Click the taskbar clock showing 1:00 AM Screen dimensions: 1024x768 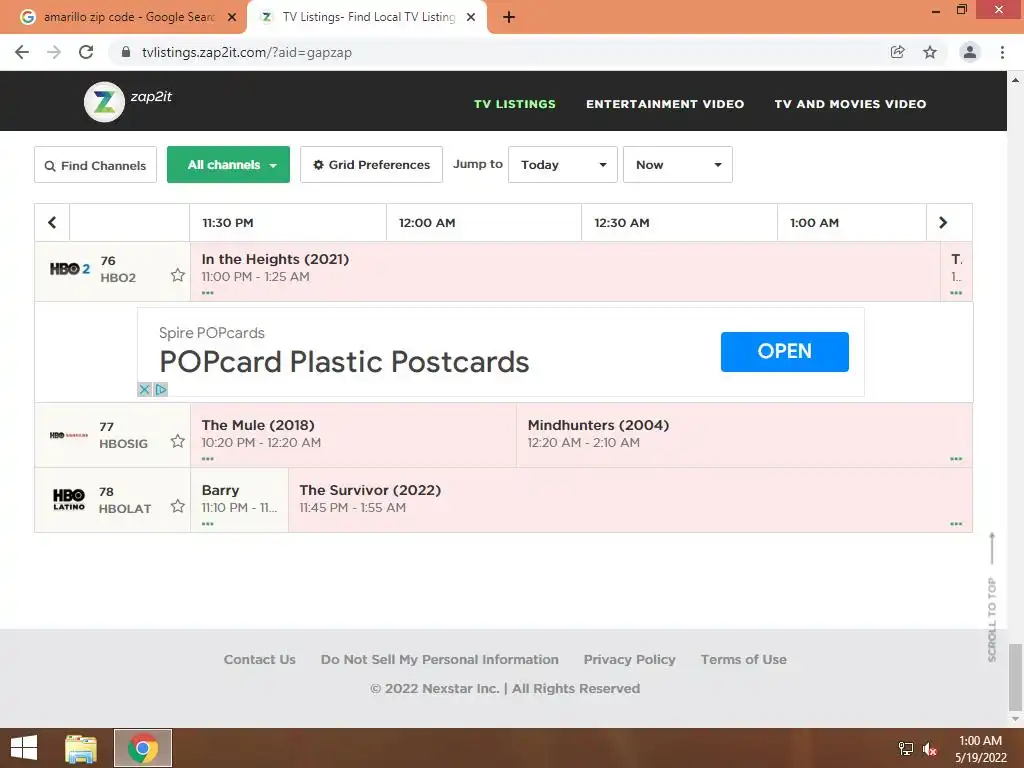coord(980,741)
